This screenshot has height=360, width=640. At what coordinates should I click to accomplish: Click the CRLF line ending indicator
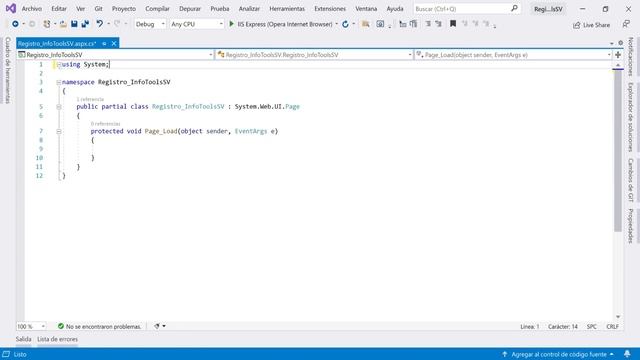[x=613, y=327]
